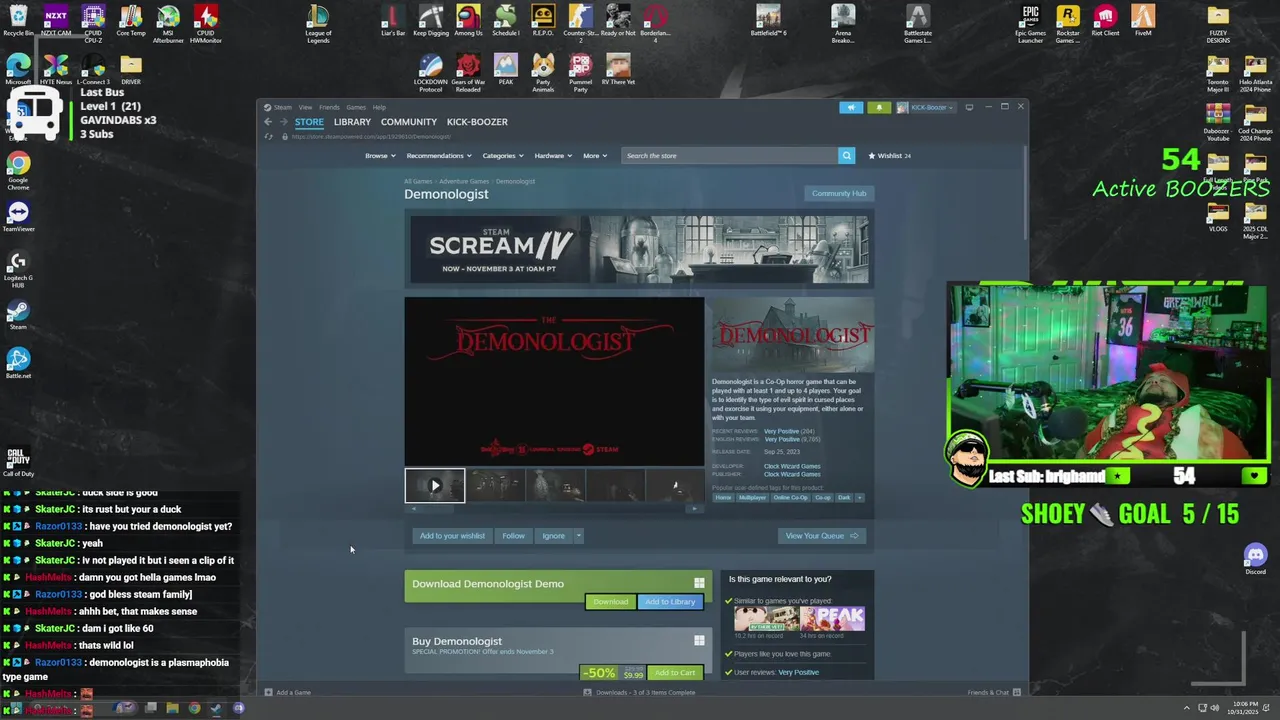Viewport: 1280px width, 720px height.
Task: Launch NZXT CAM from the desktop
Action: click(56, 21)
